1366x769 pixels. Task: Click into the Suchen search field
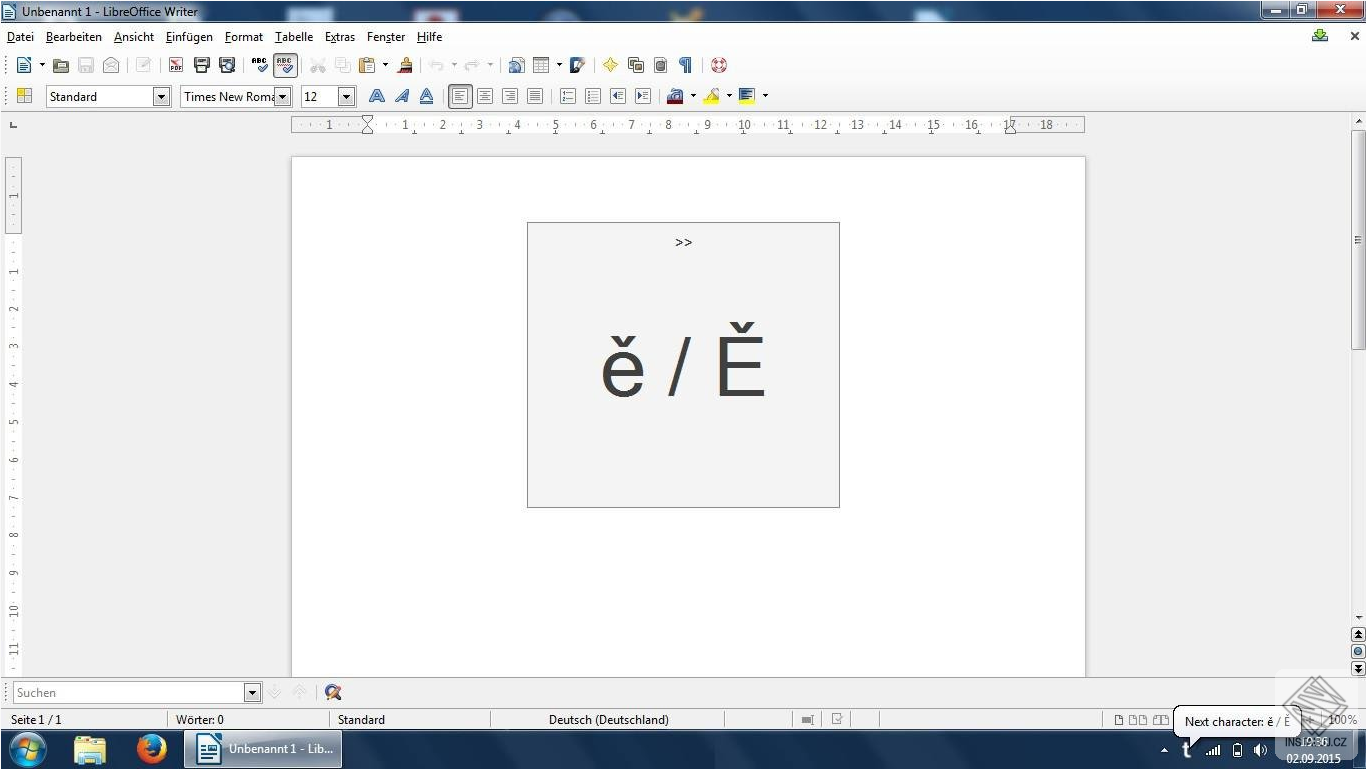pyautogui.click(x=129, y=692)
